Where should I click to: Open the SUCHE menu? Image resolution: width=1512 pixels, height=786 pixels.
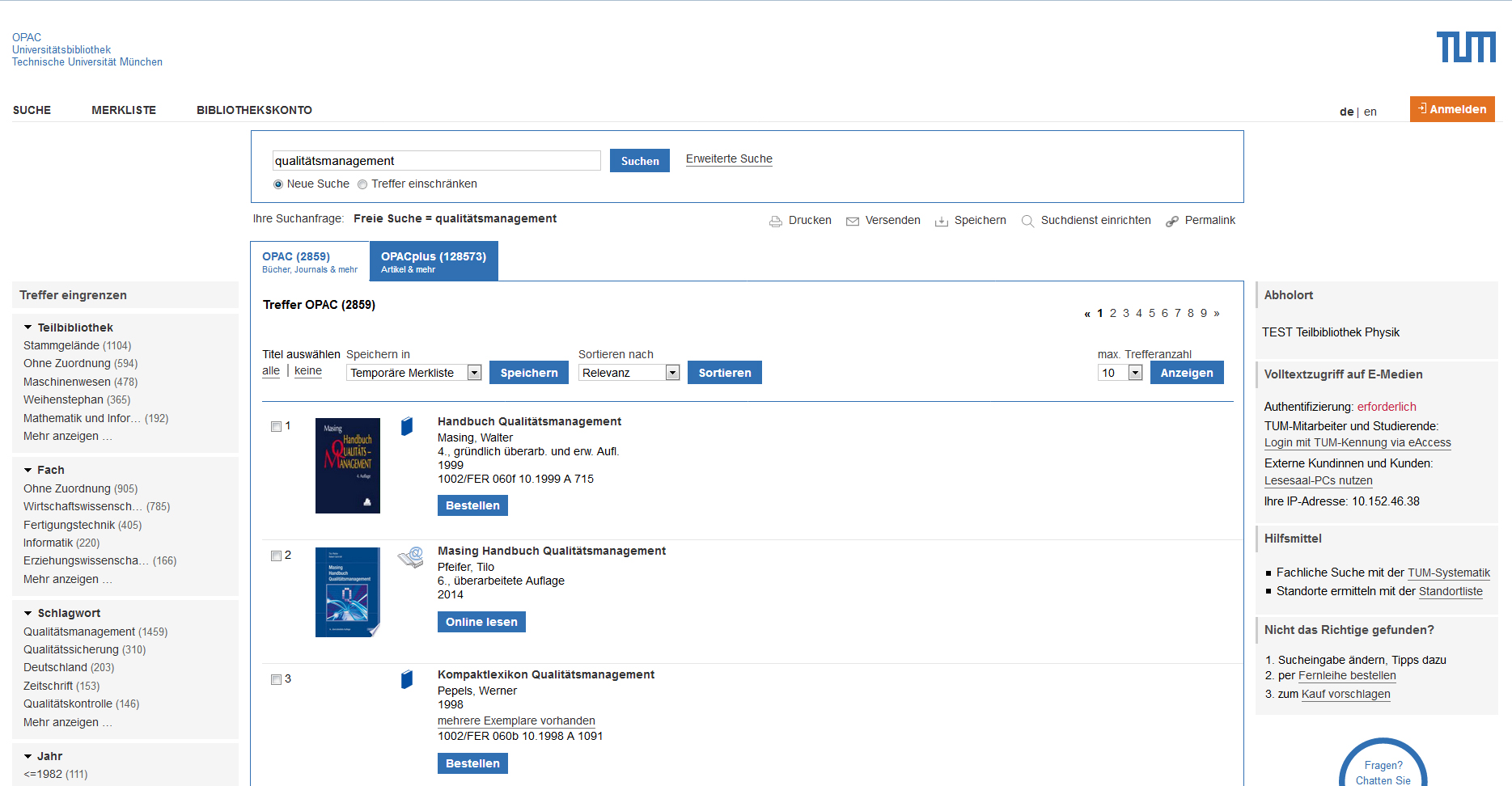32,110
